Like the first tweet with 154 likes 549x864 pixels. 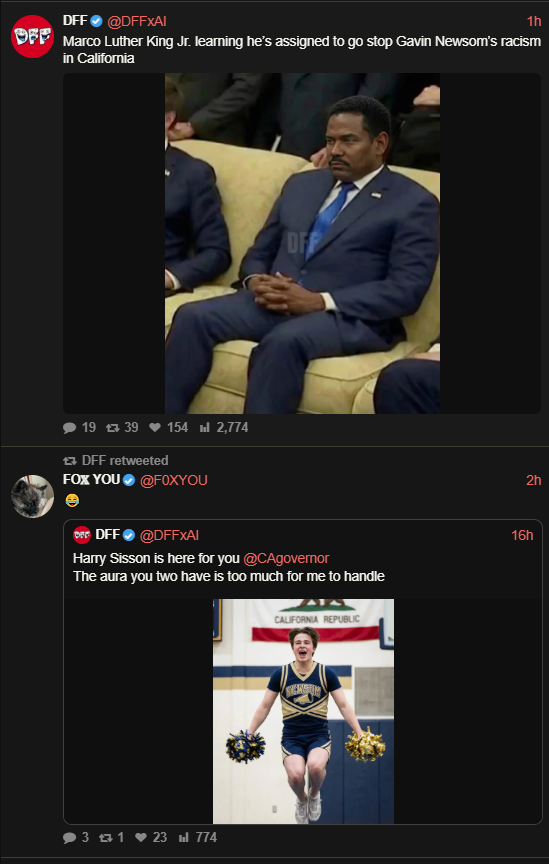pos(155,428)
